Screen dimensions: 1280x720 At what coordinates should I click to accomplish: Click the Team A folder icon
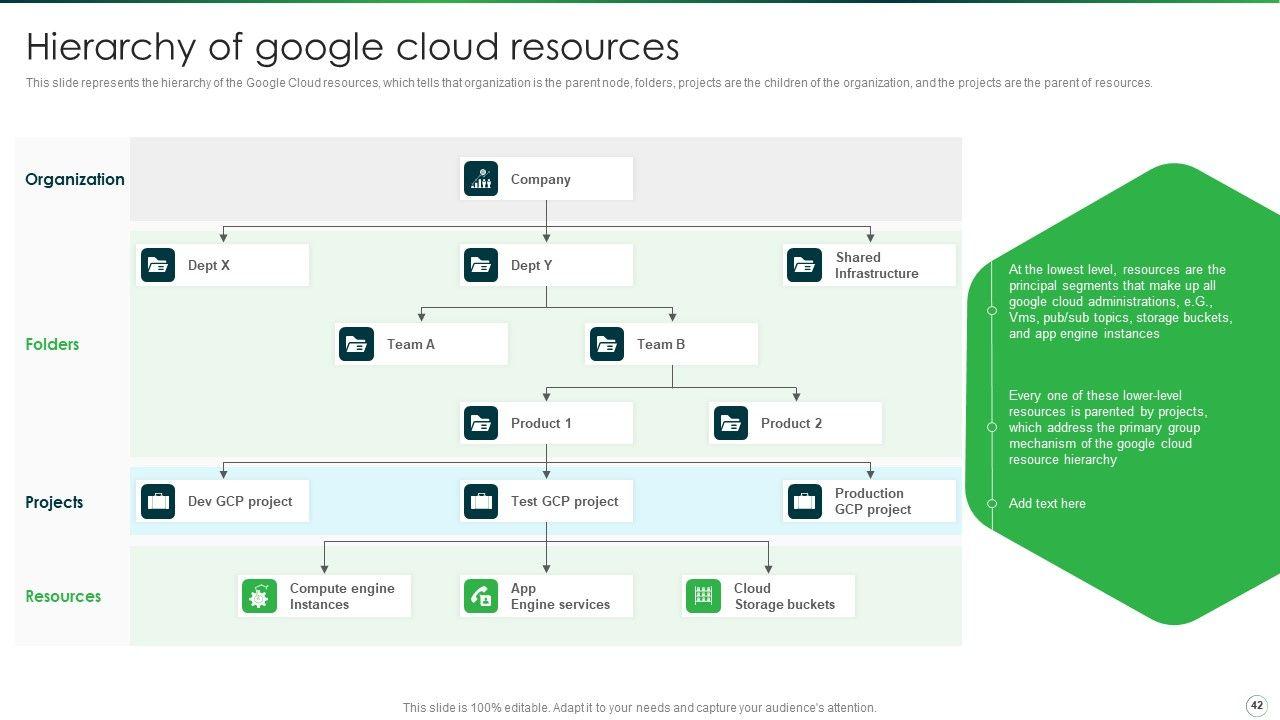click(356, 344)
